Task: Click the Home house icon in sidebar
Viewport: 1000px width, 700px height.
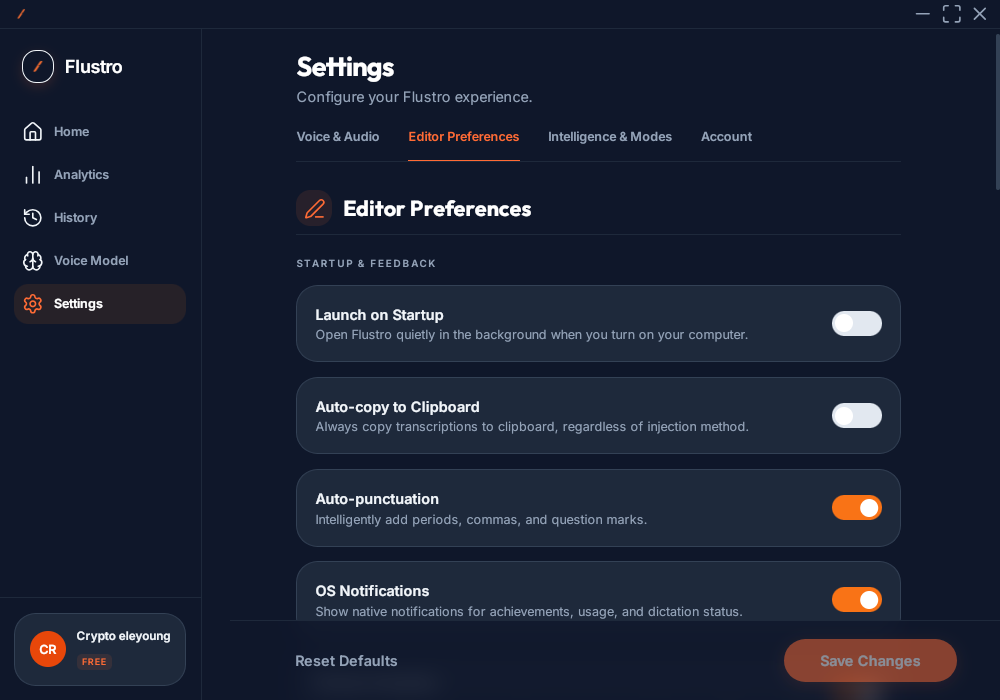Action: pos(33,131)
